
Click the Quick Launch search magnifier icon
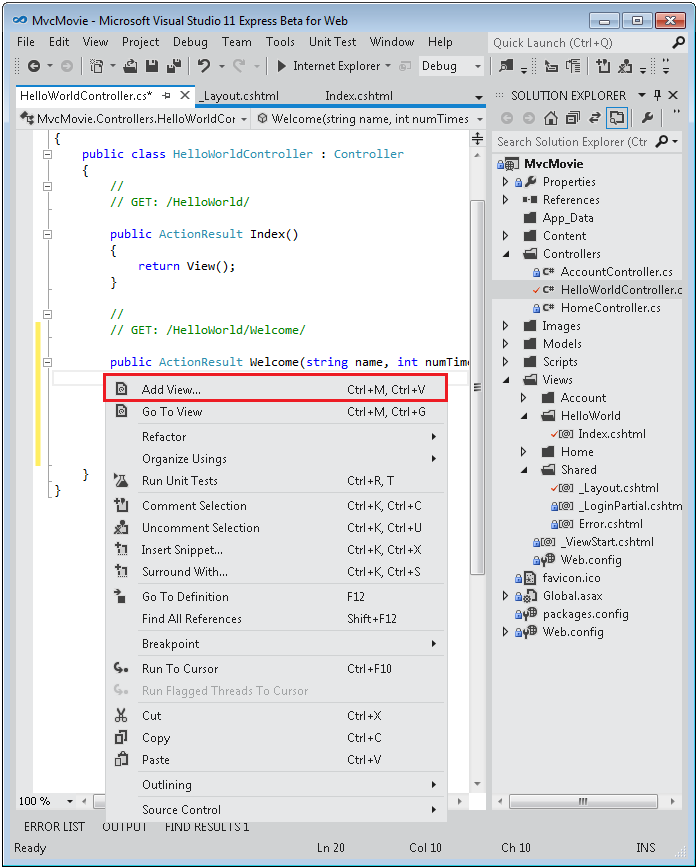tap(678, 43)
